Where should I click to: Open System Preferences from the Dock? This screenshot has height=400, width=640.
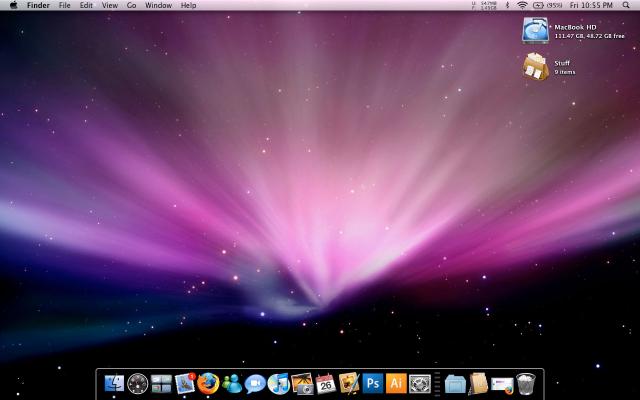click(420, 384)
